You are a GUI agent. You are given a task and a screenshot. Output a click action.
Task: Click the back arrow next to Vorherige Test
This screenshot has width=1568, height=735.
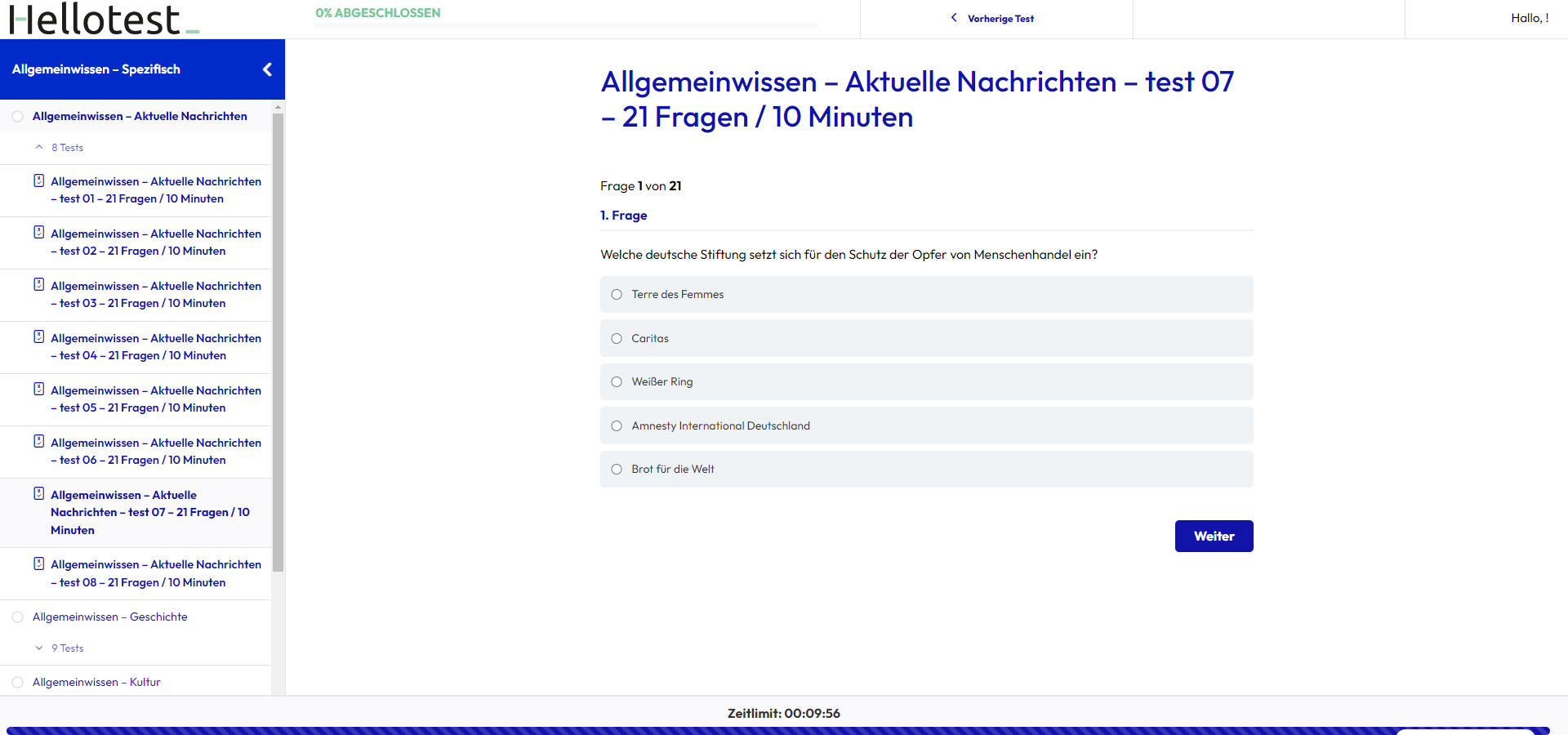[954, 18]
